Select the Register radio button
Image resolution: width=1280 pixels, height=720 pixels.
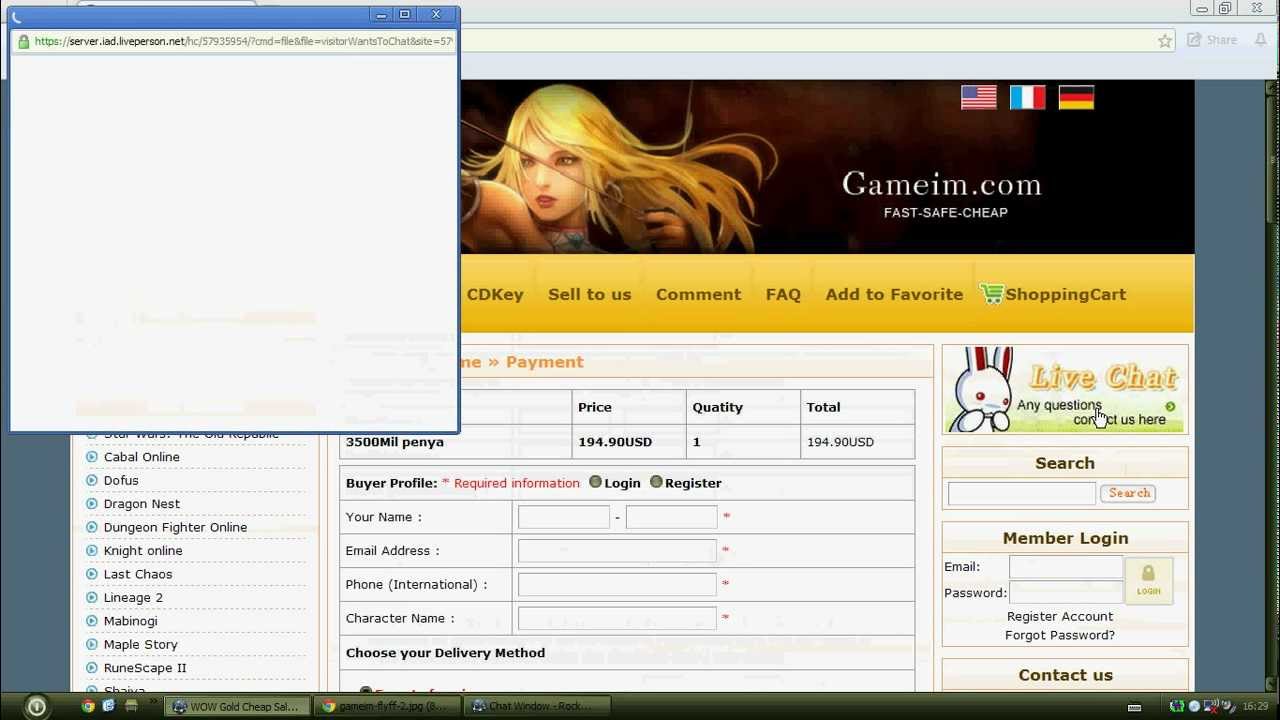pos(656,482)
